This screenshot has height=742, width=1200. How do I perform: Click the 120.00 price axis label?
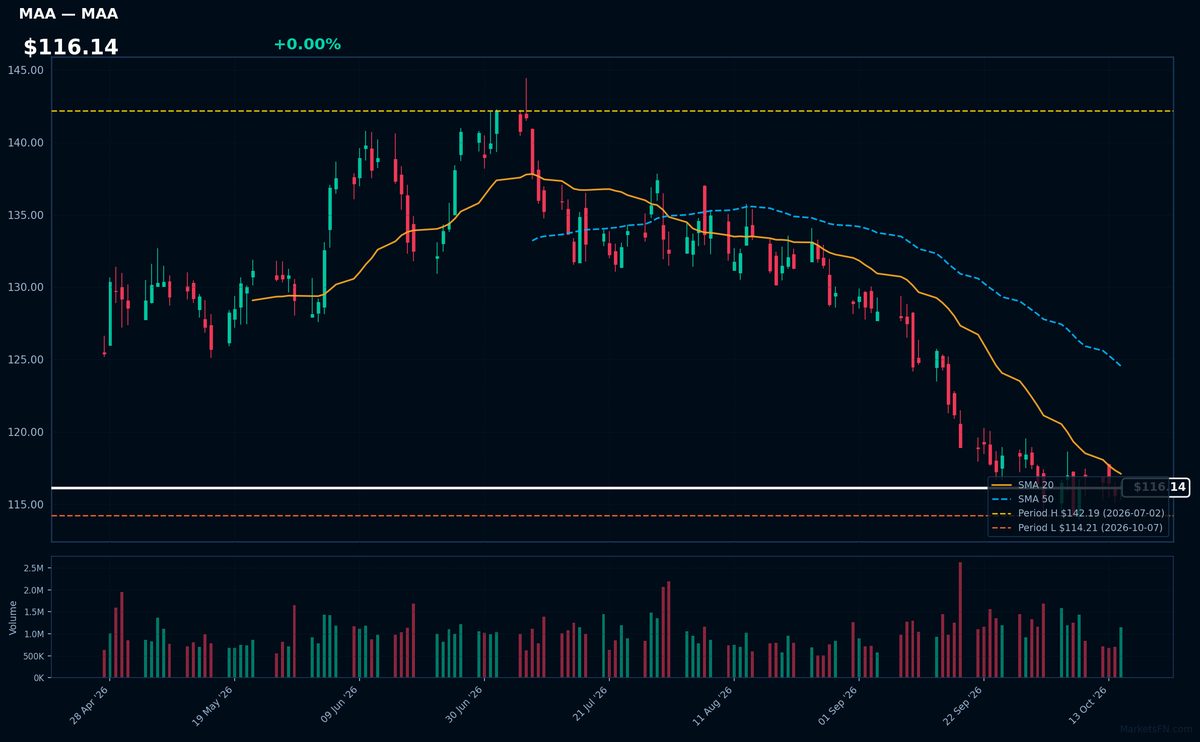(26, 433)
